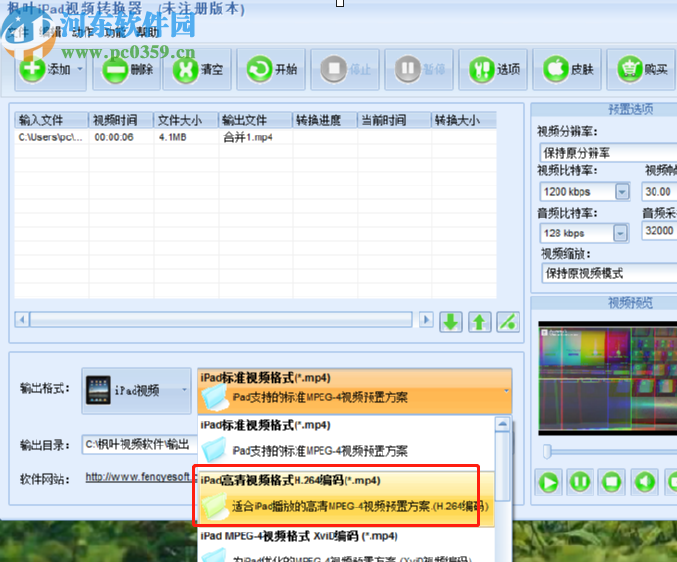The image size is (677, 562).
Task: Click the video preview thumbnail
Action: [x=607, y=378]
